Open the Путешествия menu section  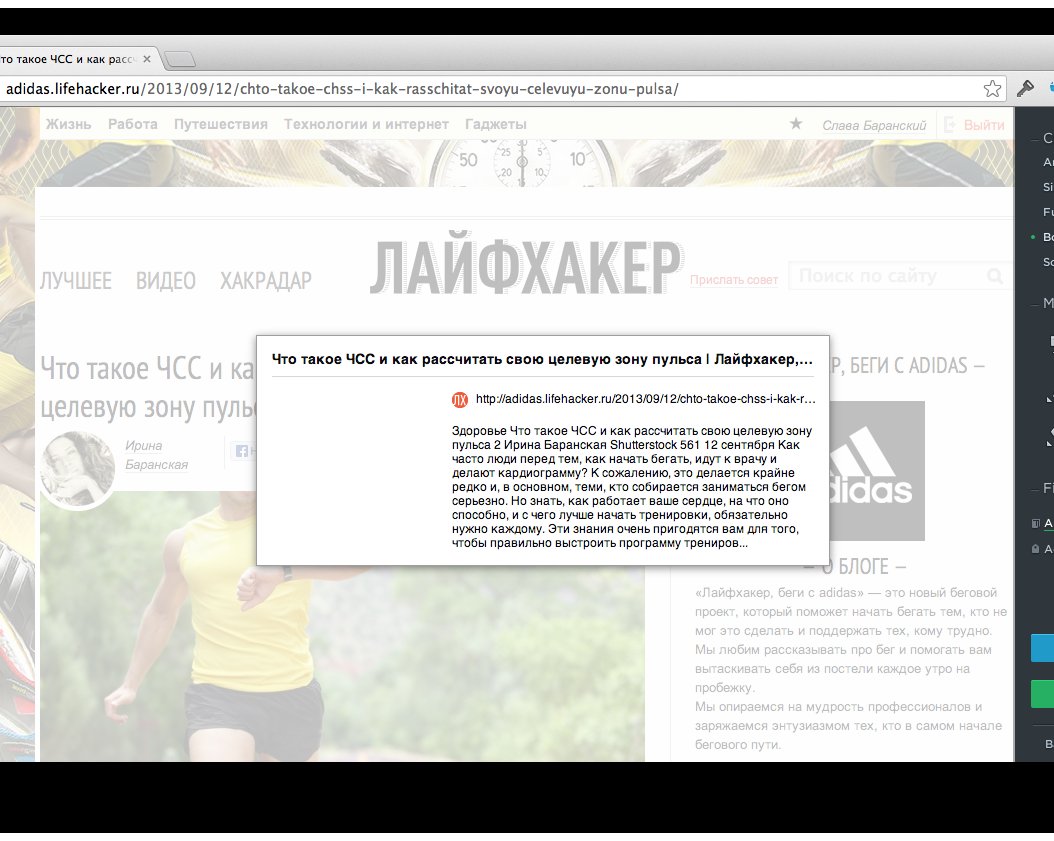coord(220,124)
